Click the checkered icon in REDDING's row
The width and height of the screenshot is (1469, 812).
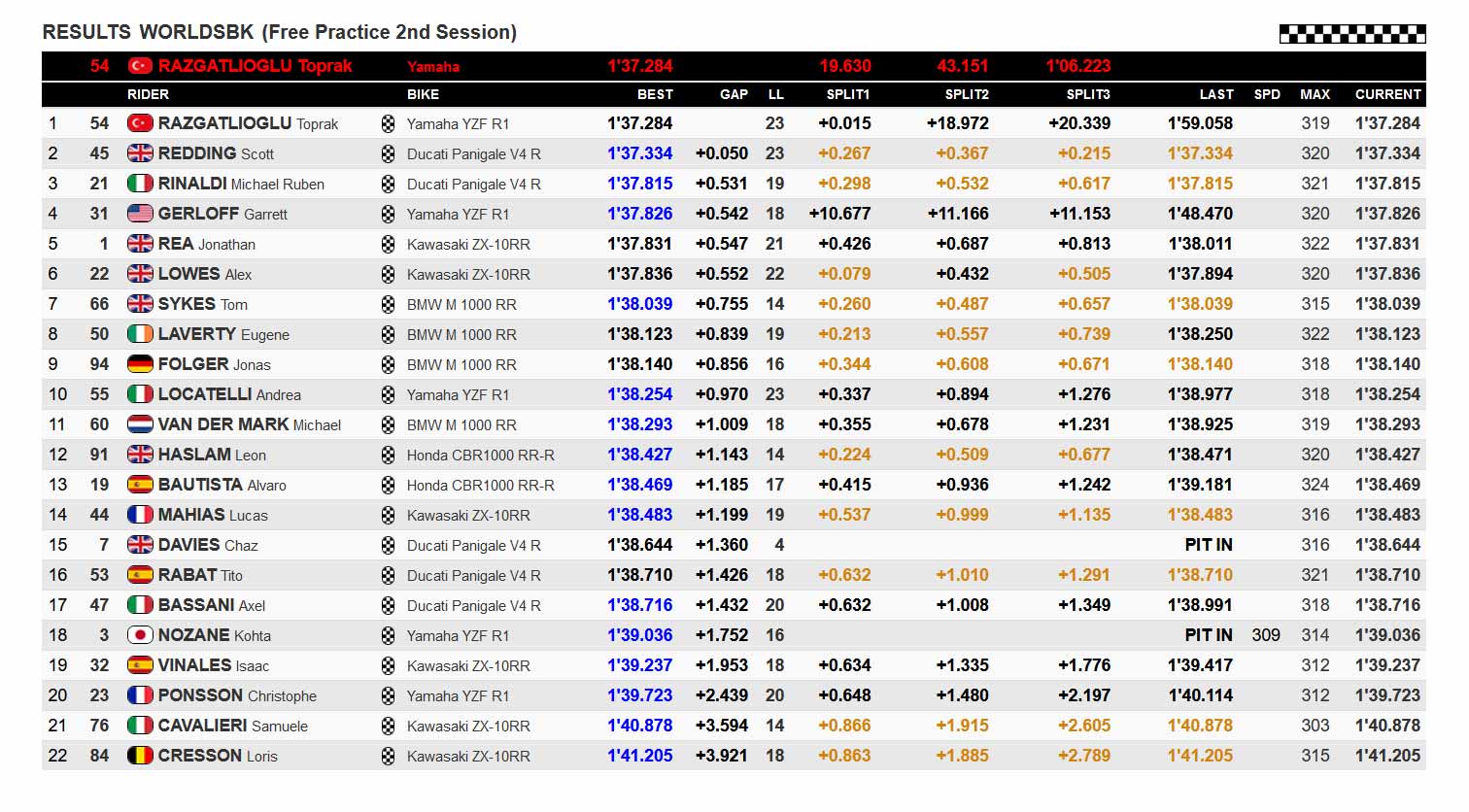click(389, 153)
